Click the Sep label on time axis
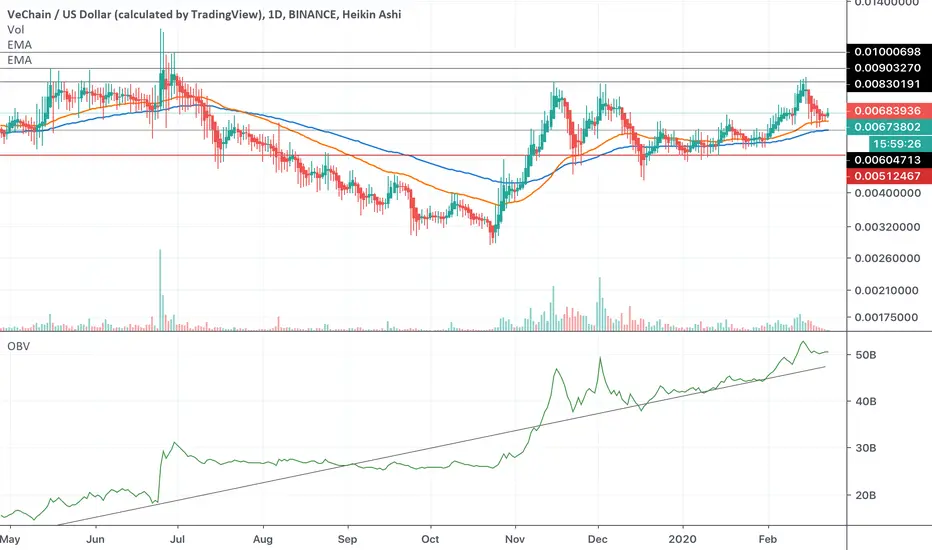The image size is (932, 550). pos(347,539)
